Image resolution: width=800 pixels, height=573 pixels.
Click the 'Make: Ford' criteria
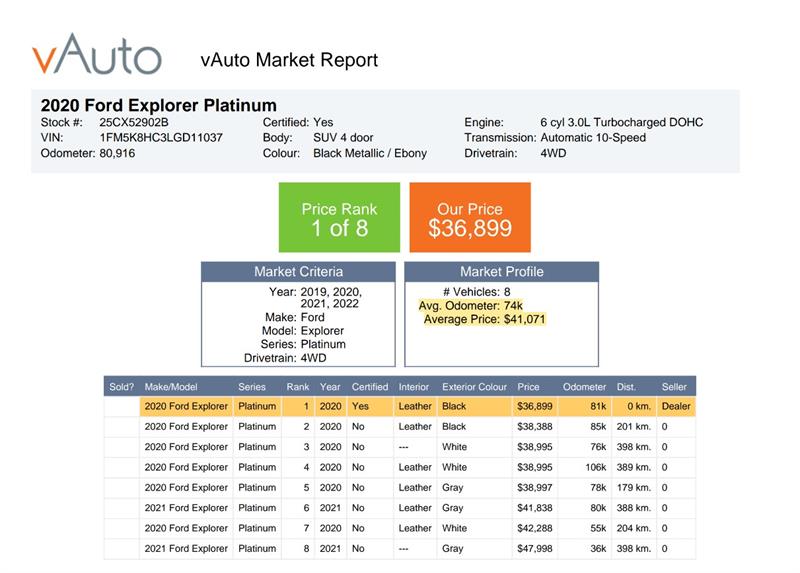click(x=294, y=317)
